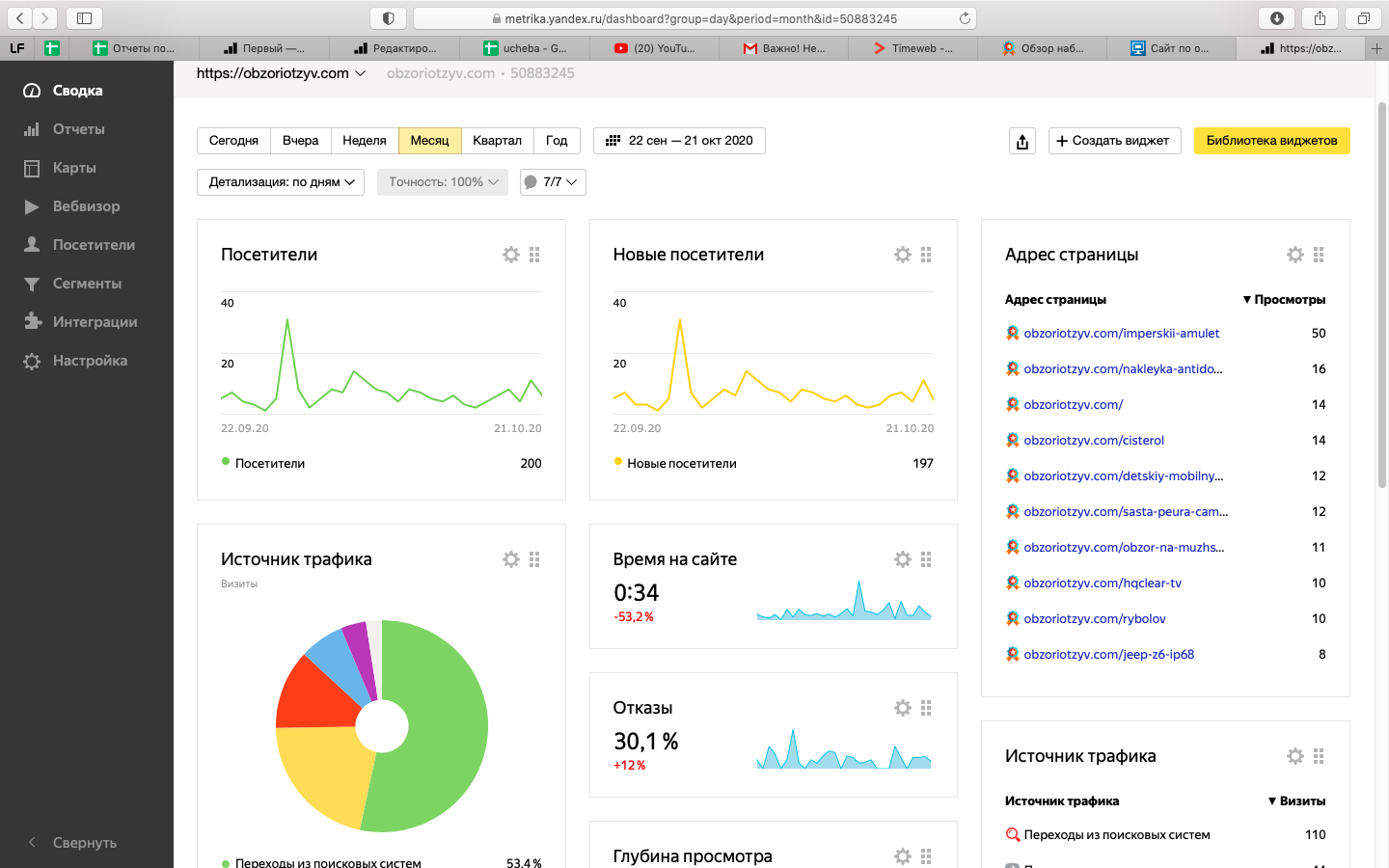1389x868 pixels.
Task: Open settings gear of Время на сайте
Action: point(903,559)
